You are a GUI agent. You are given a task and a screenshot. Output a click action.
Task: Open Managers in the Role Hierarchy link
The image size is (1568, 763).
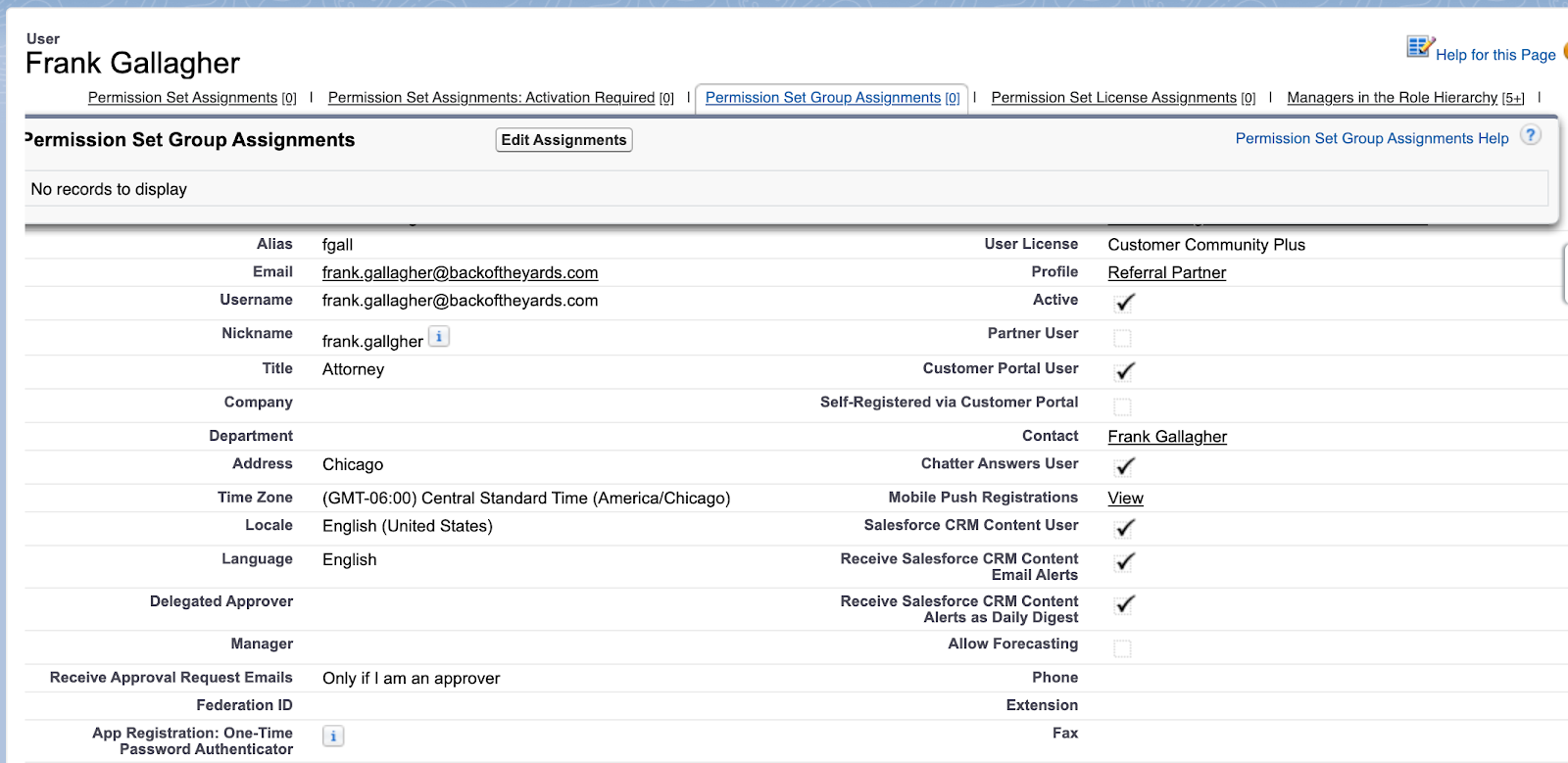pos(1405,98)
